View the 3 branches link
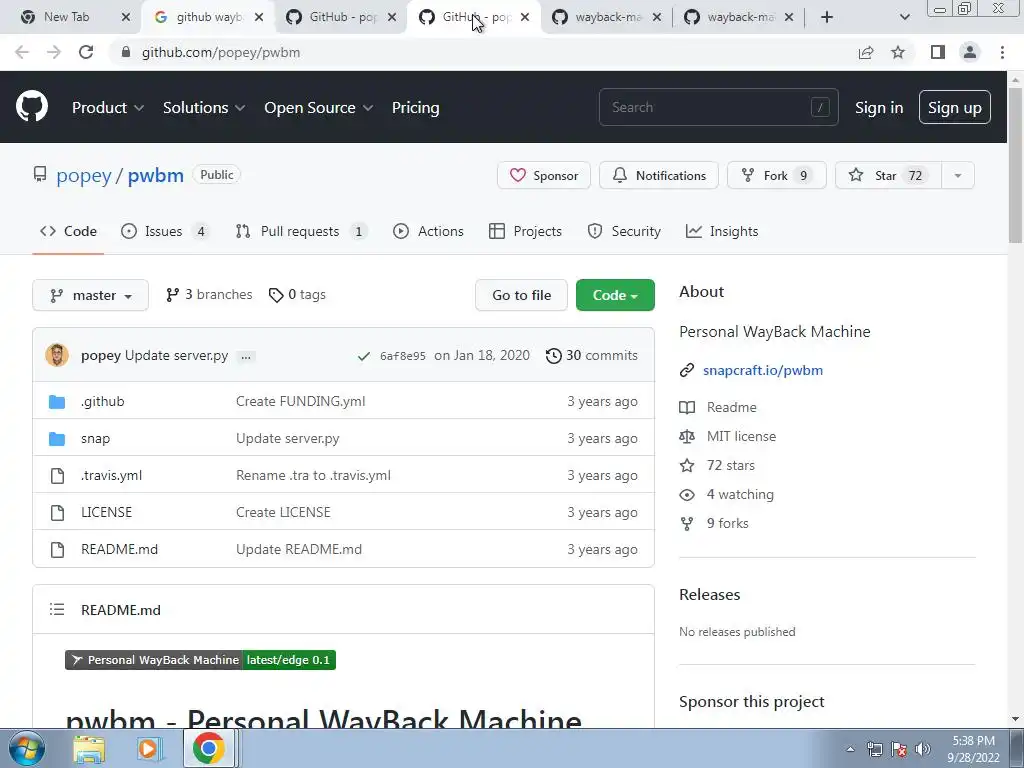Image resolution: width=1024 pixels, height=768 pixels. [x=209, y=295]
